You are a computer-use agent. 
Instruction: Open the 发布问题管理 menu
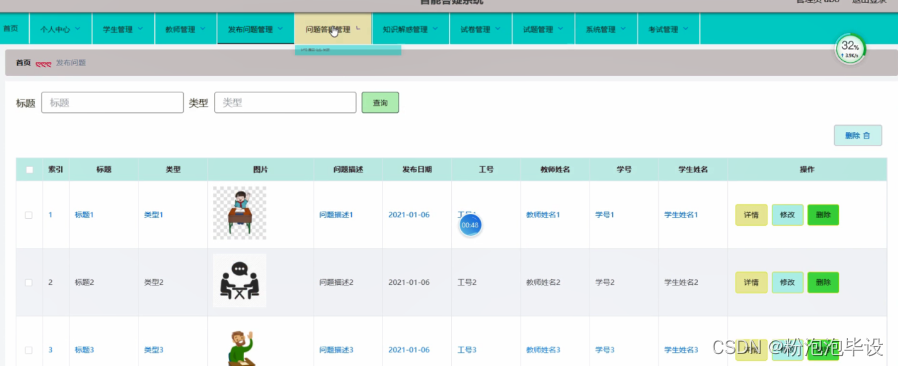tap(255, 29)
